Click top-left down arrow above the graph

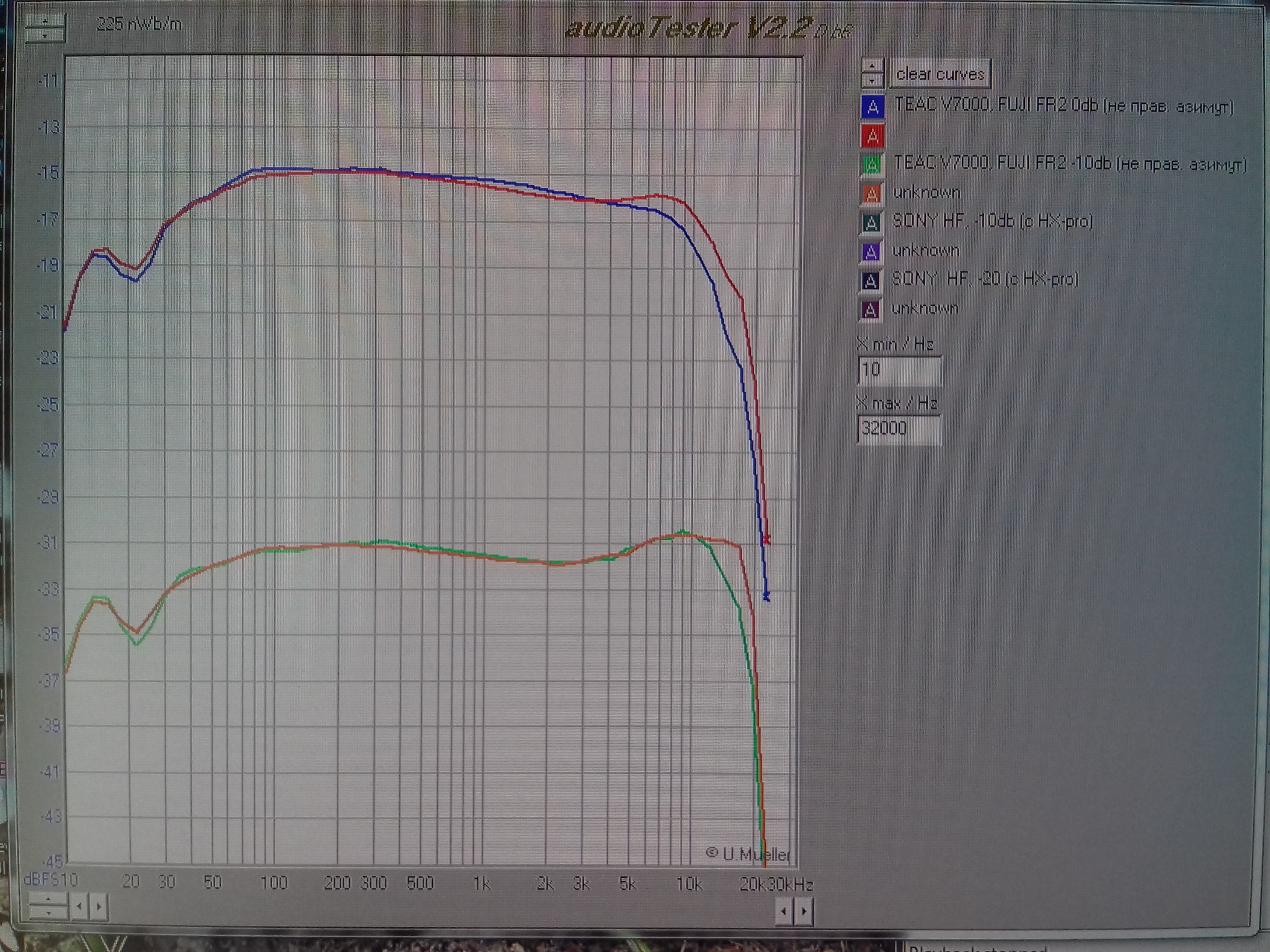(45, 36)
